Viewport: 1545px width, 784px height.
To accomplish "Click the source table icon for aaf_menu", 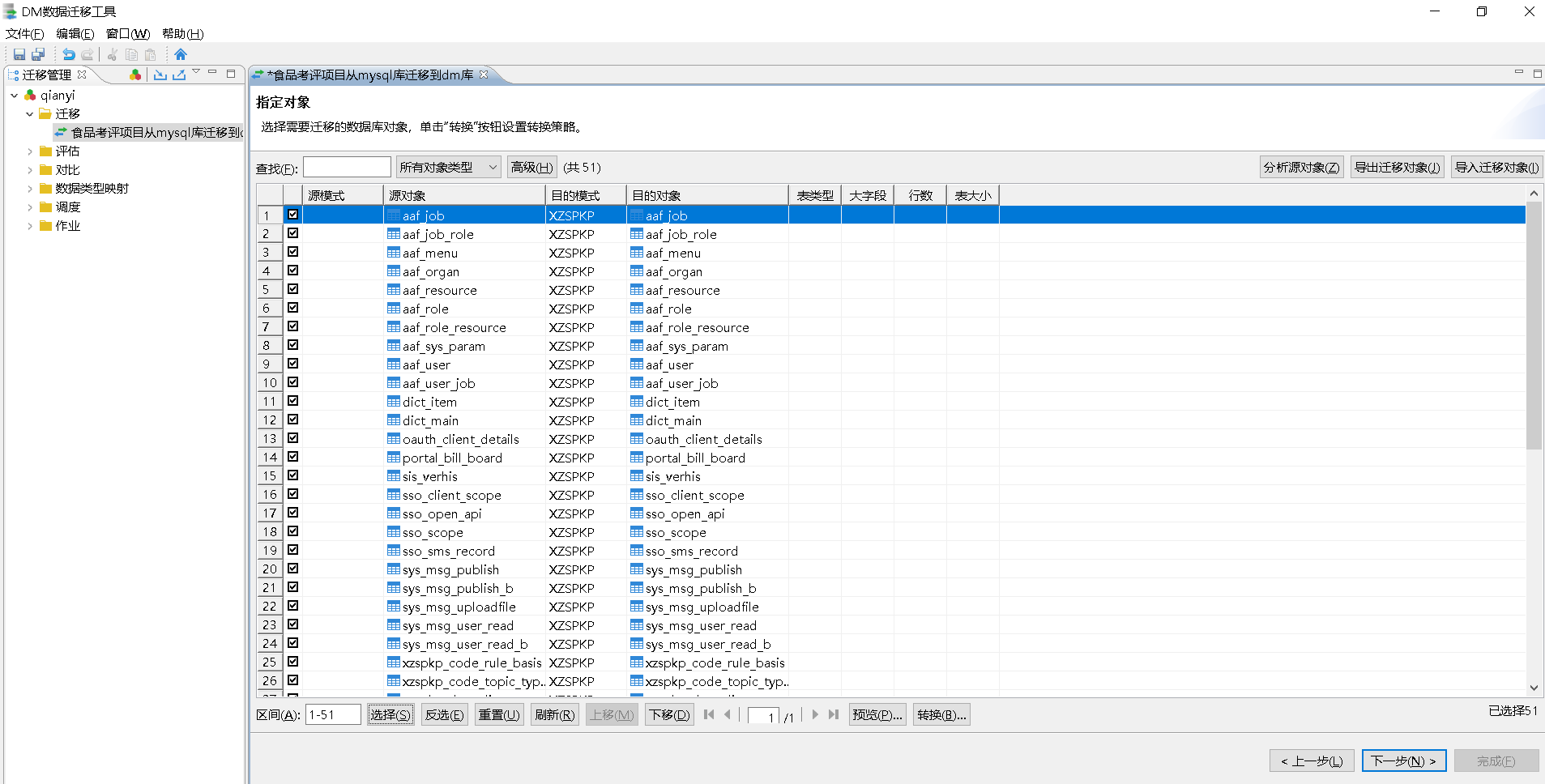I will tap(394, 253).
